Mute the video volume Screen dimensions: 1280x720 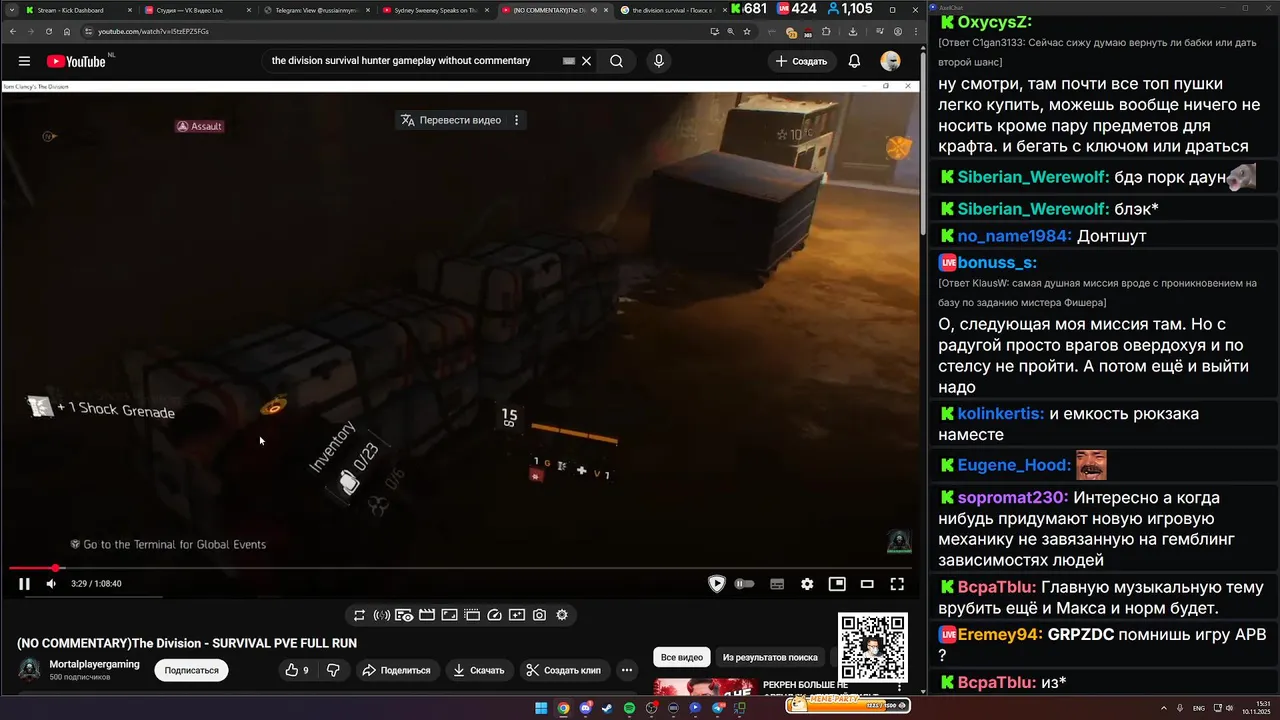[x=51, y=584]
